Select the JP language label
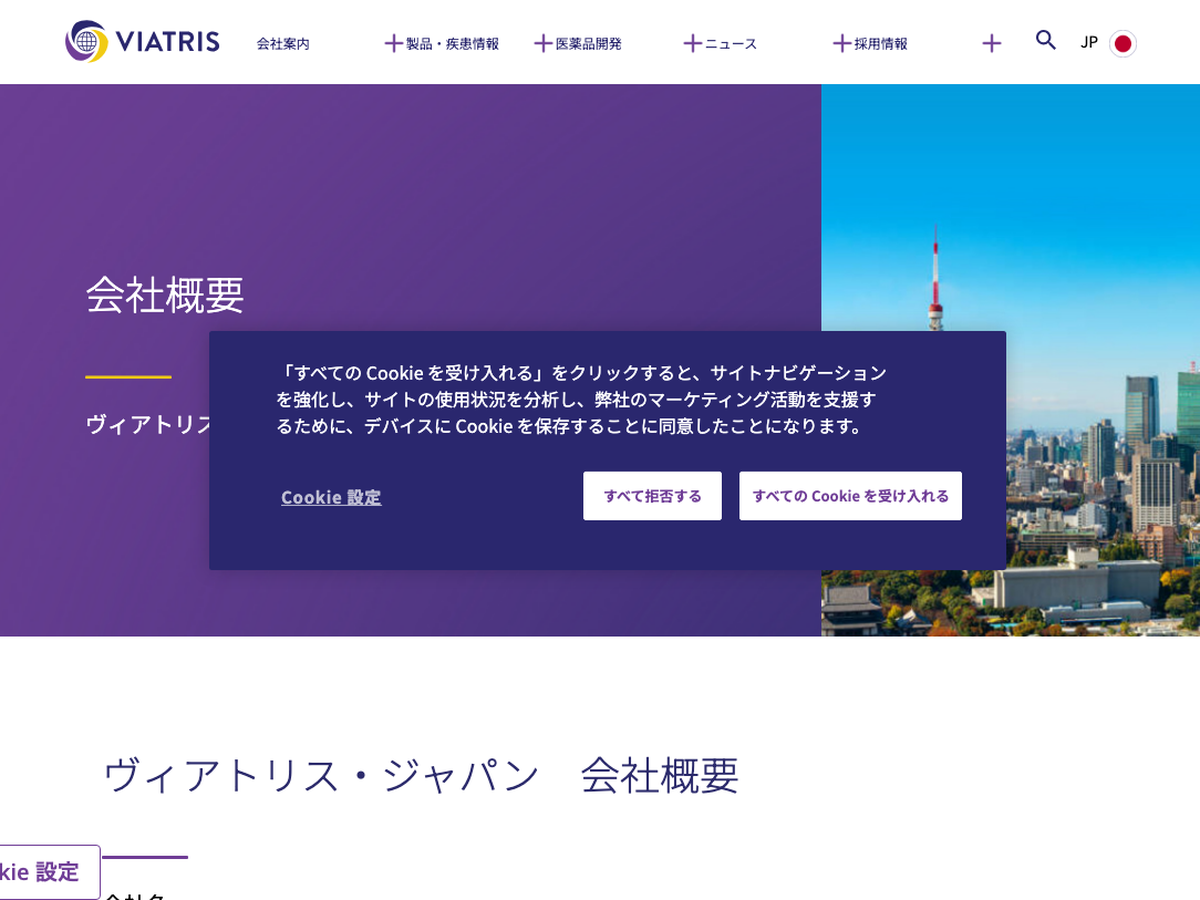This screenshot has width=1200, height=900. [x=1089, y=42]
